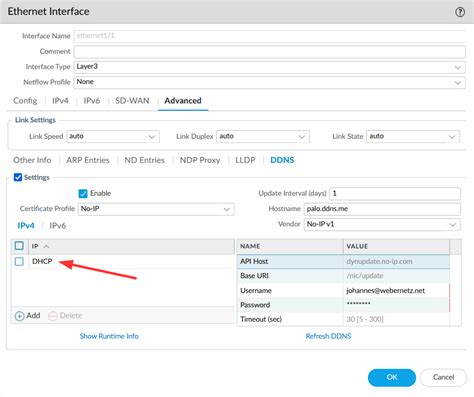
Task: Open the ND Entries sub-tab
Action: pyautogui.click(x=144, y=160)
